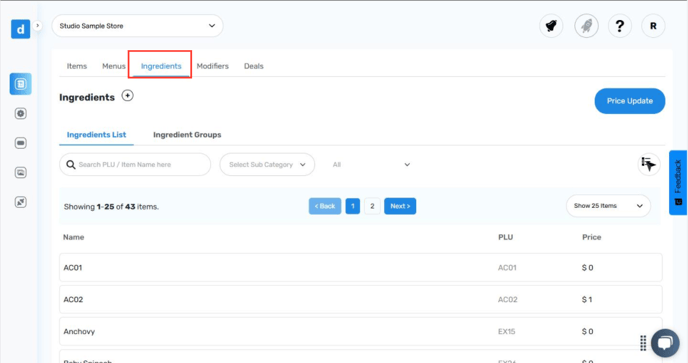
Task: Open the AC02 ingredient row name
Action: coord(73,300)
